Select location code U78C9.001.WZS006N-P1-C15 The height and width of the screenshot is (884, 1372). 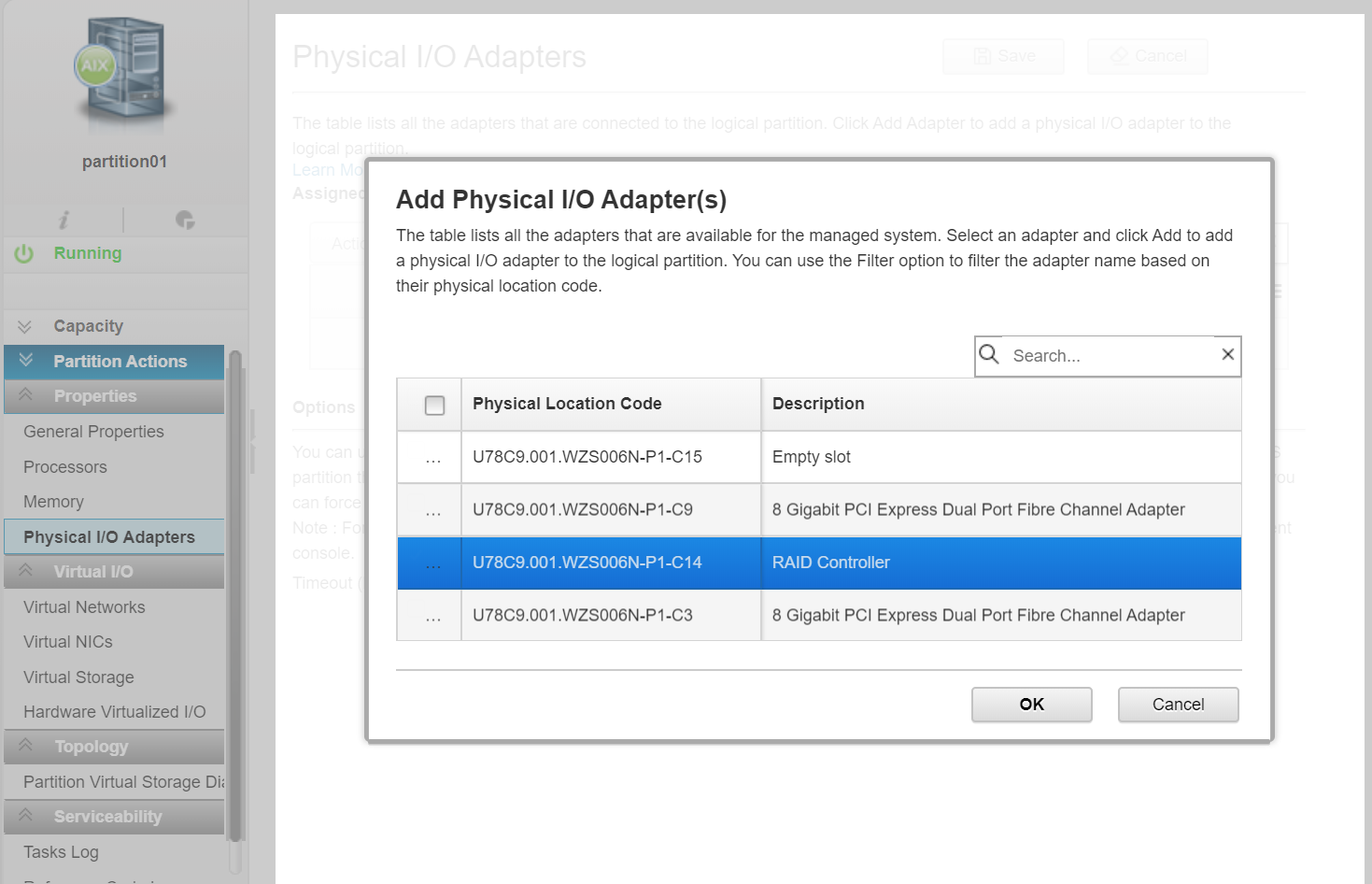pos(587,457)
